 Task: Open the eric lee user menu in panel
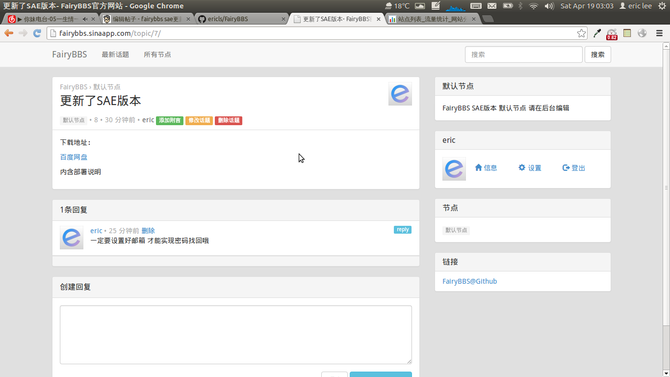pyautogui.click(x=635, y=6)
